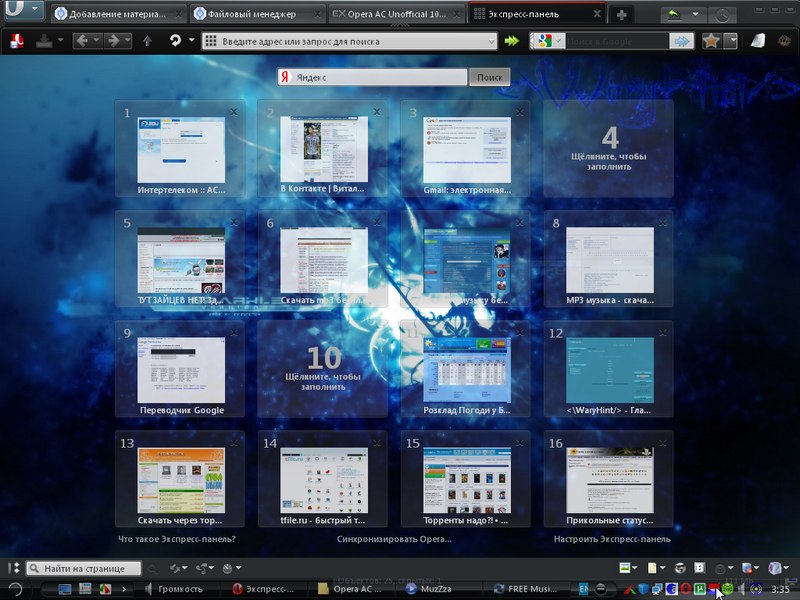Open the Розклад Погоди speed dial thumbnail
Viewport: 800px width, 600px height.
click(x=465, y=369)
